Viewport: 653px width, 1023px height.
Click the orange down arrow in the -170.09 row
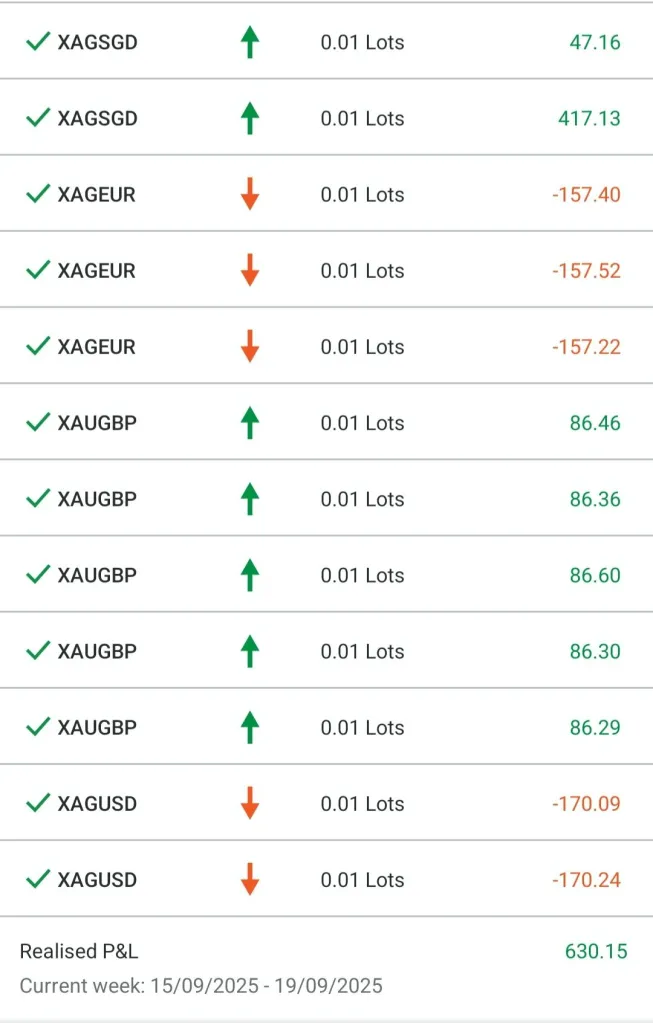pyautogui.click(x=250, y=803)
